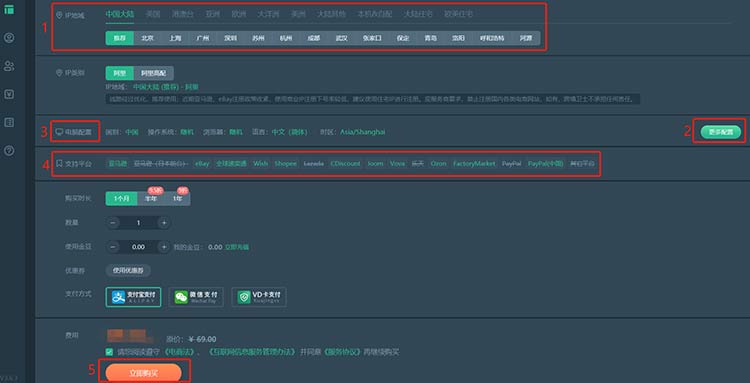Choose Alipay as payment method
750x383 pixels.
point(133,297)
